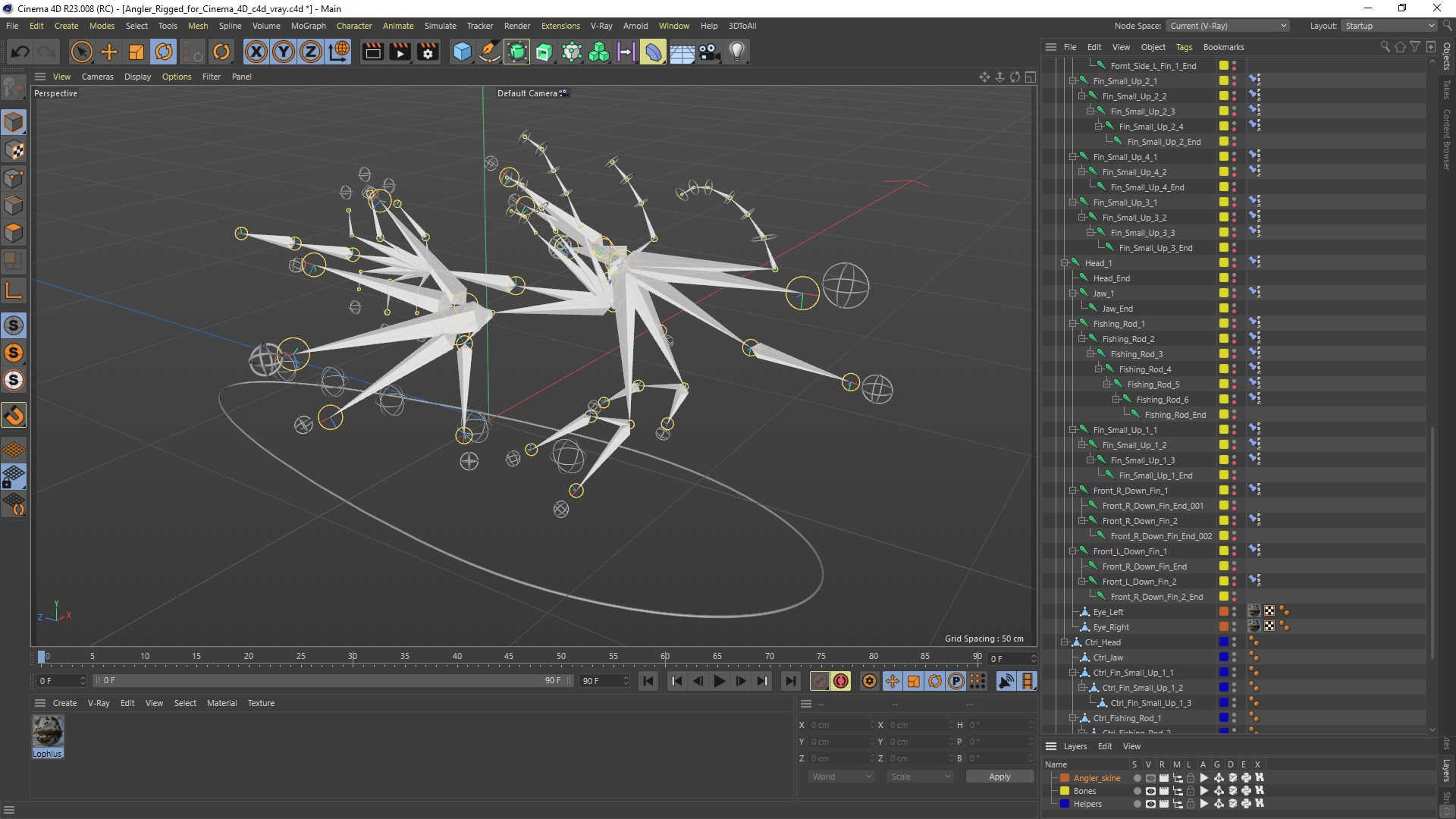The height and width of the screenshot is (819, 1456).
Task: Toggle Y axis lock
Action: pyautogui.click(x=284, y=52)
